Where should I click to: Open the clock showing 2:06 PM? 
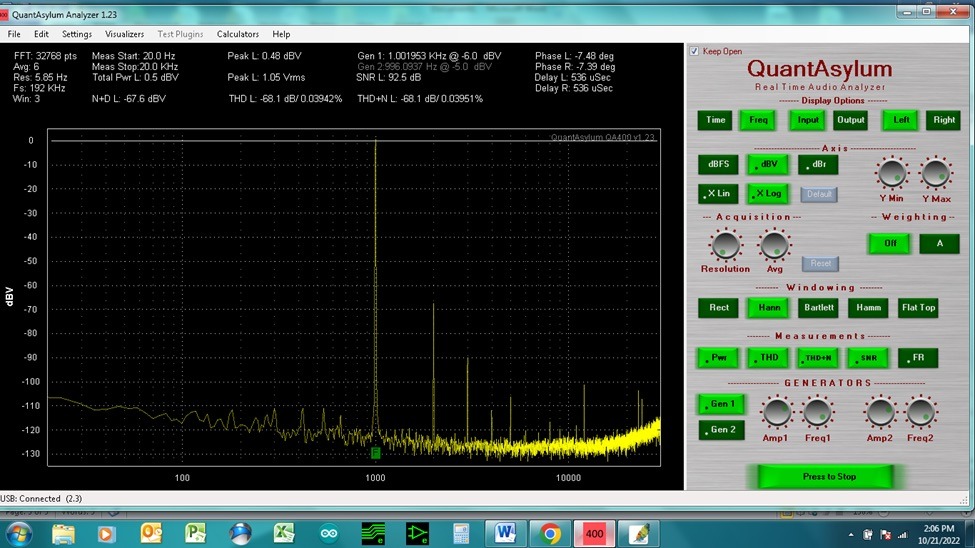pos(939,534)
